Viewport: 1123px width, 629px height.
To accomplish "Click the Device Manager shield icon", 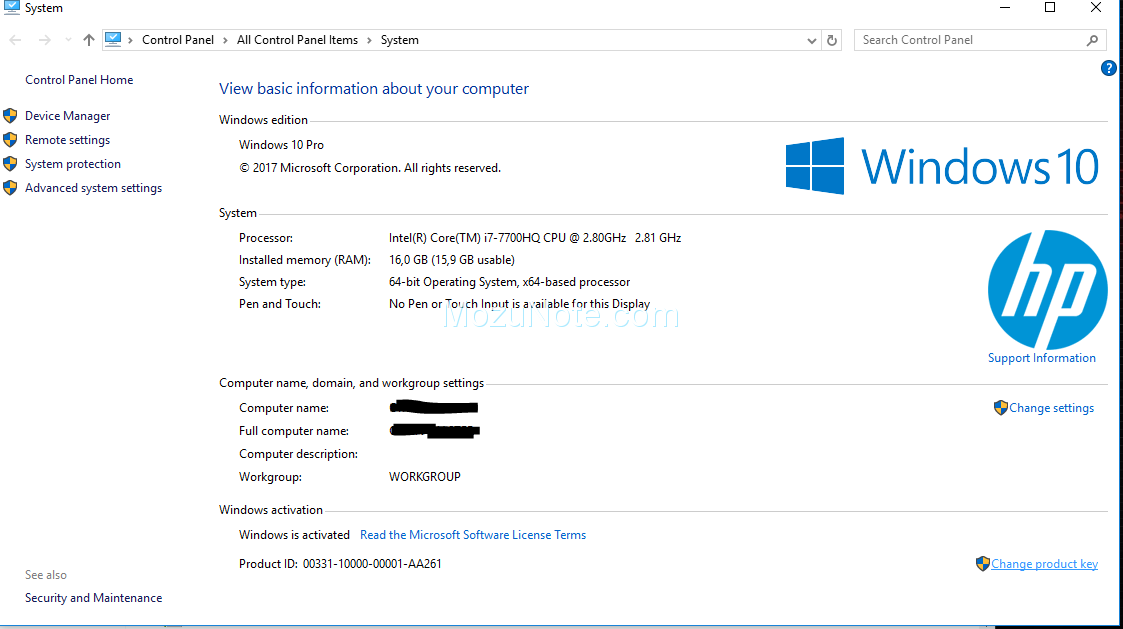I will tap(10, 116).
